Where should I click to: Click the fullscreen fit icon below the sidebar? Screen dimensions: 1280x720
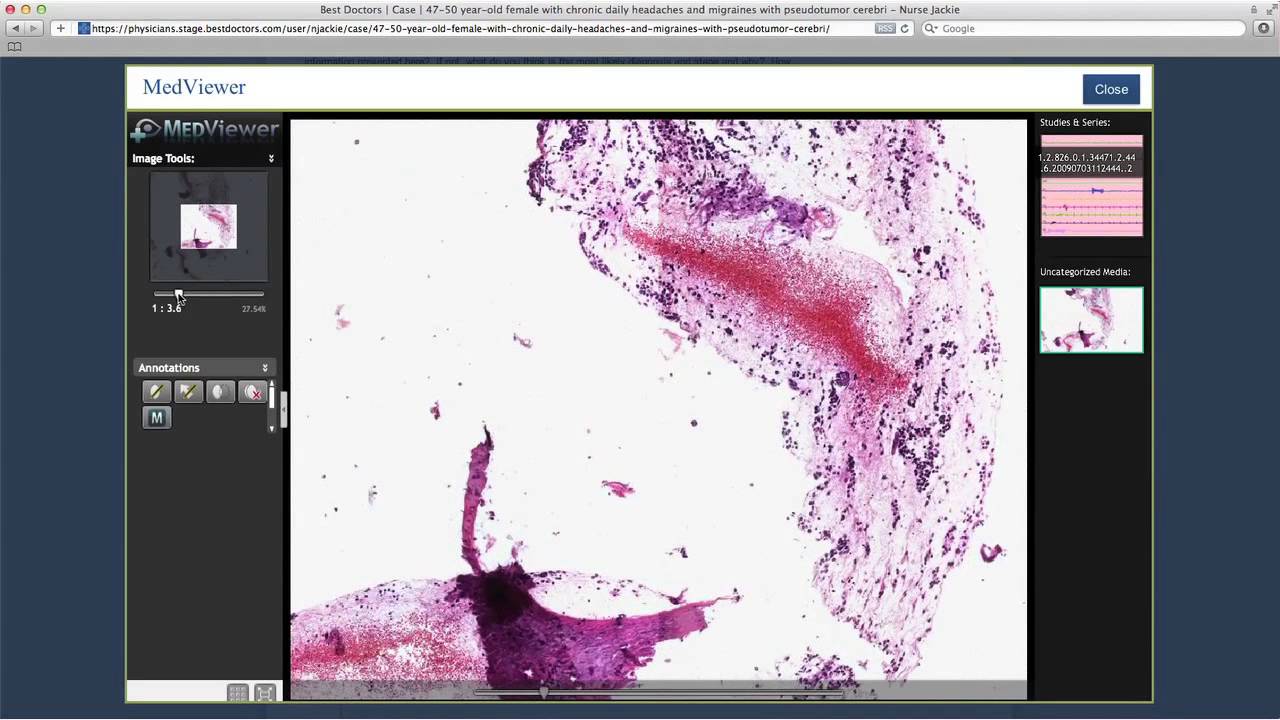pyautogui.click(x=265, y=692)
